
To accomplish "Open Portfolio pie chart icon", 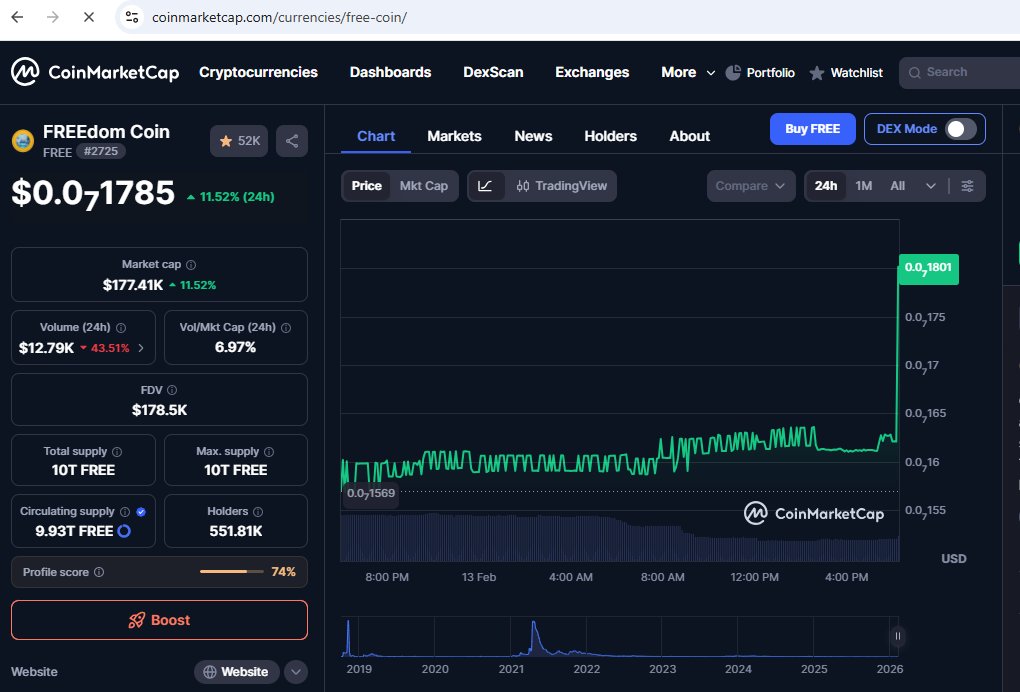I will pyautogui.click(x=733, y=72).
